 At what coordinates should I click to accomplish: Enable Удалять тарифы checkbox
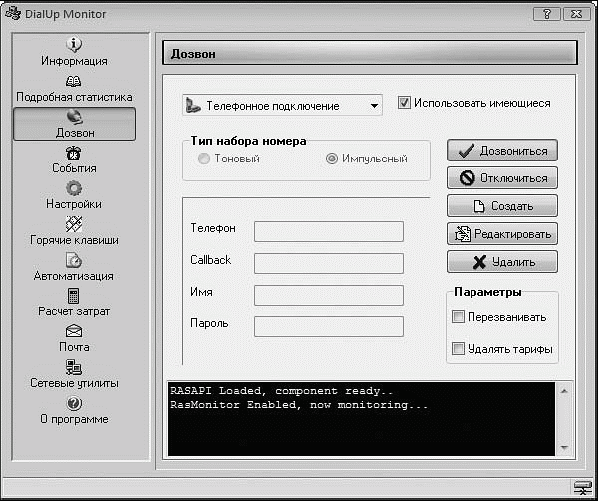coord(458,348)
